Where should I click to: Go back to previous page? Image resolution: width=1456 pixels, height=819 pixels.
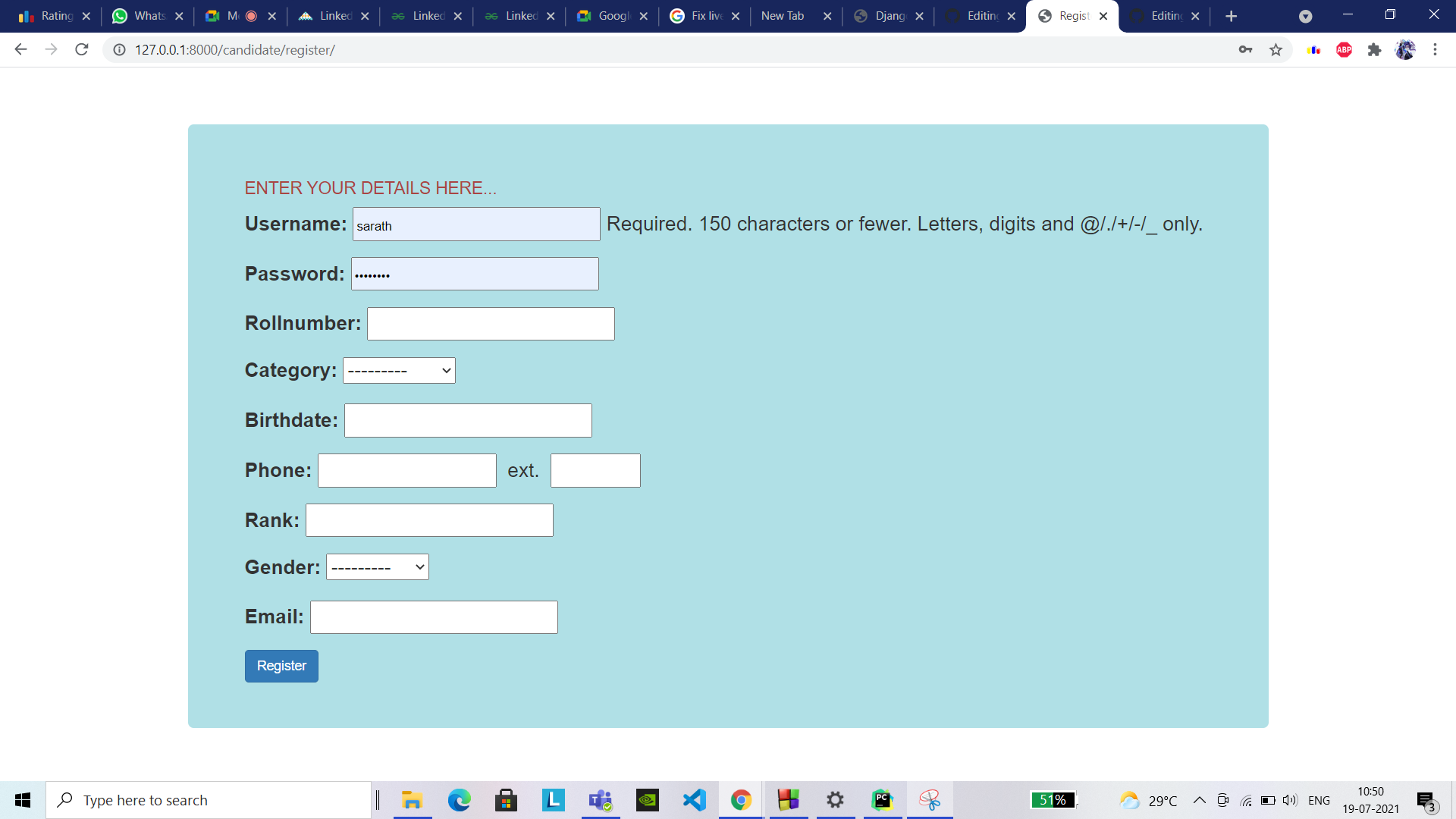20,50
